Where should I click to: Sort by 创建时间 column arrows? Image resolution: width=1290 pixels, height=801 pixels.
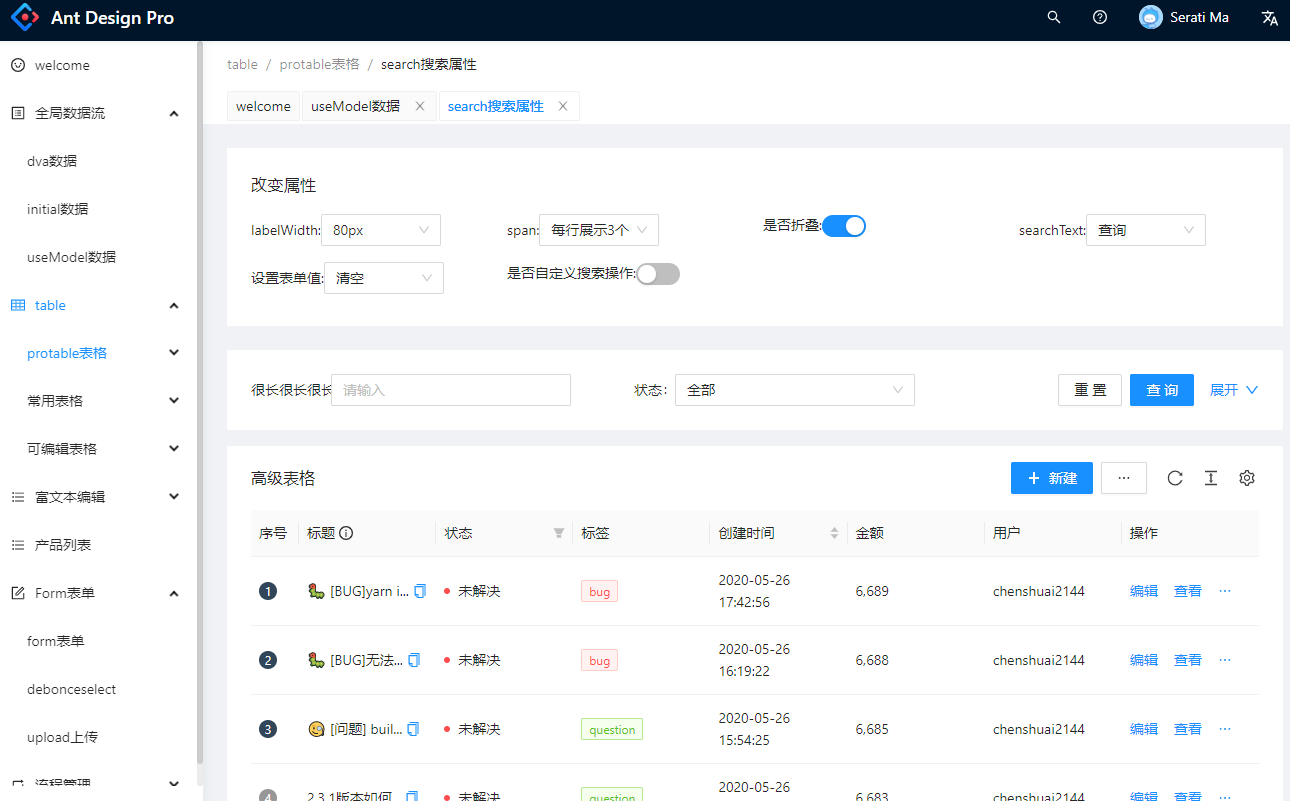834,534
